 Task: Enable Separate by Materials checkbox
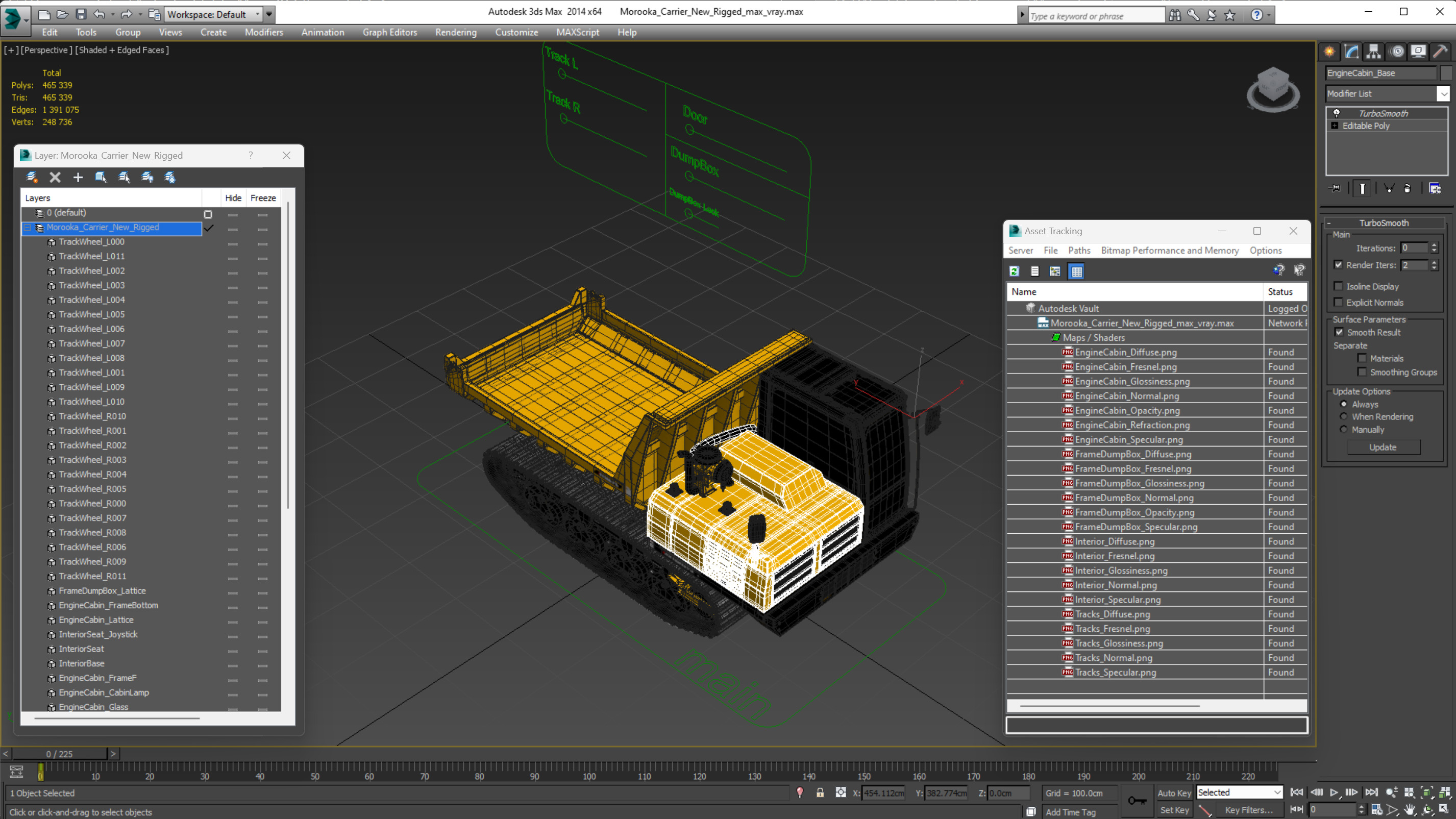pyautogui.click(x=1362, y=358)
